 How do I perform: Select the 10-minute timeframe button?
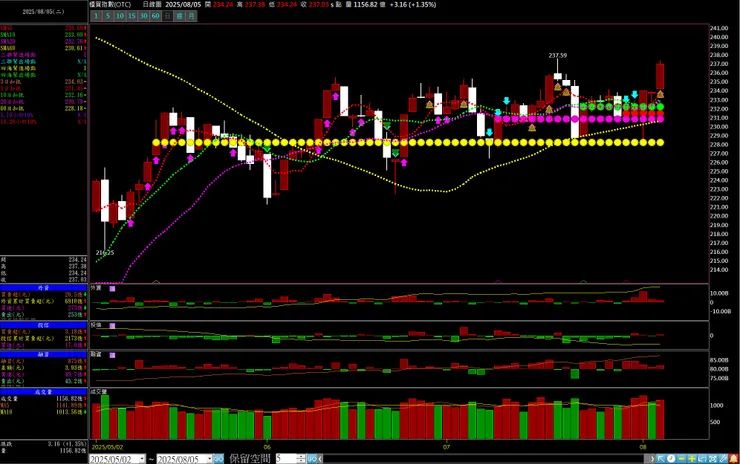(x=120, y=16)
